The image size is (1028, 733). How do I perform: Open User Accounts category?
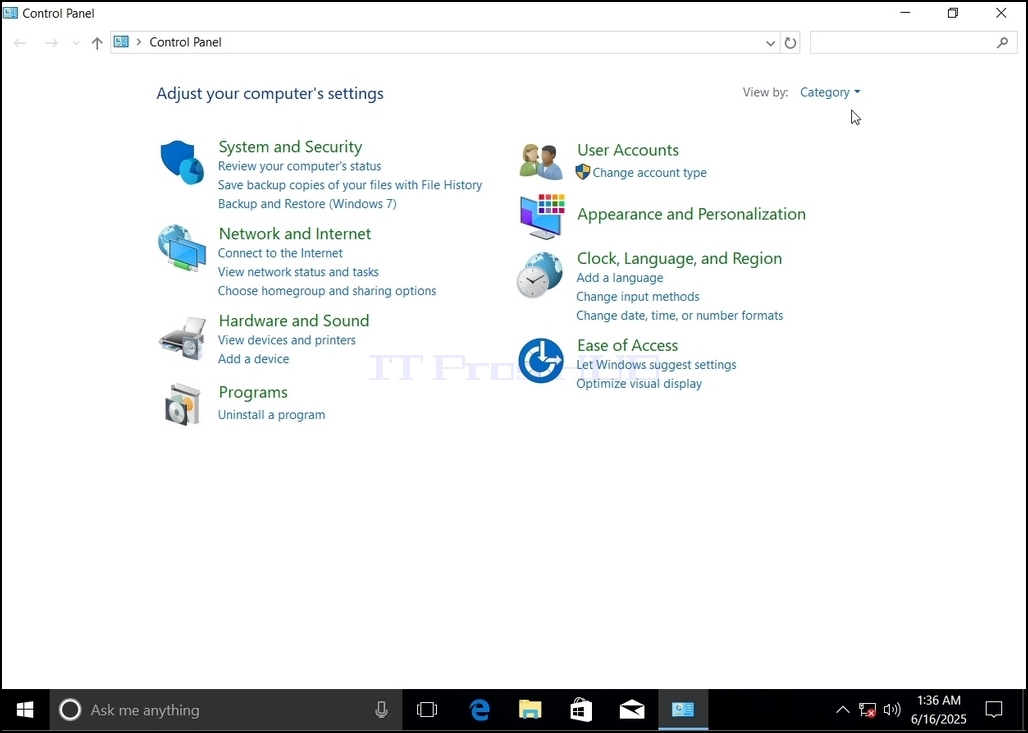click(x=628, y=150)
